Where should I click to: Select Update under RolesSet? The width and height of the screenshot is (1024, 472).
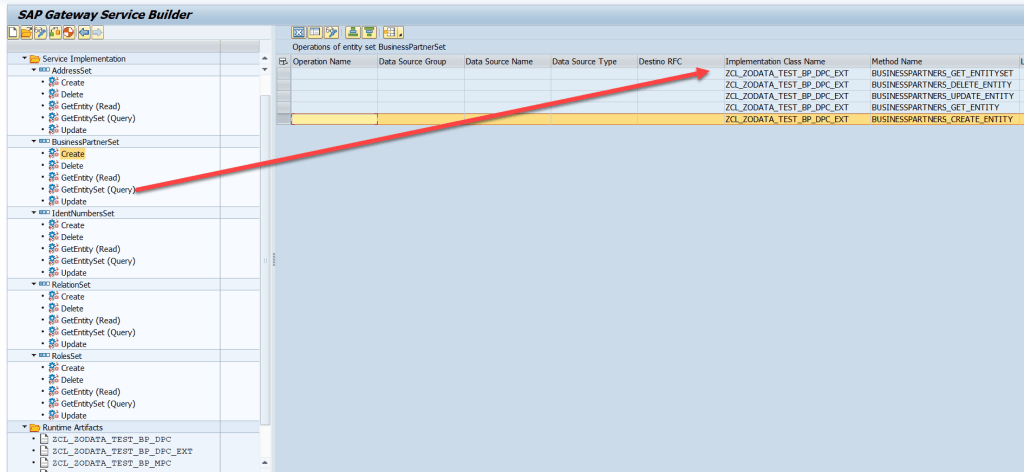[x=73, y=415]
